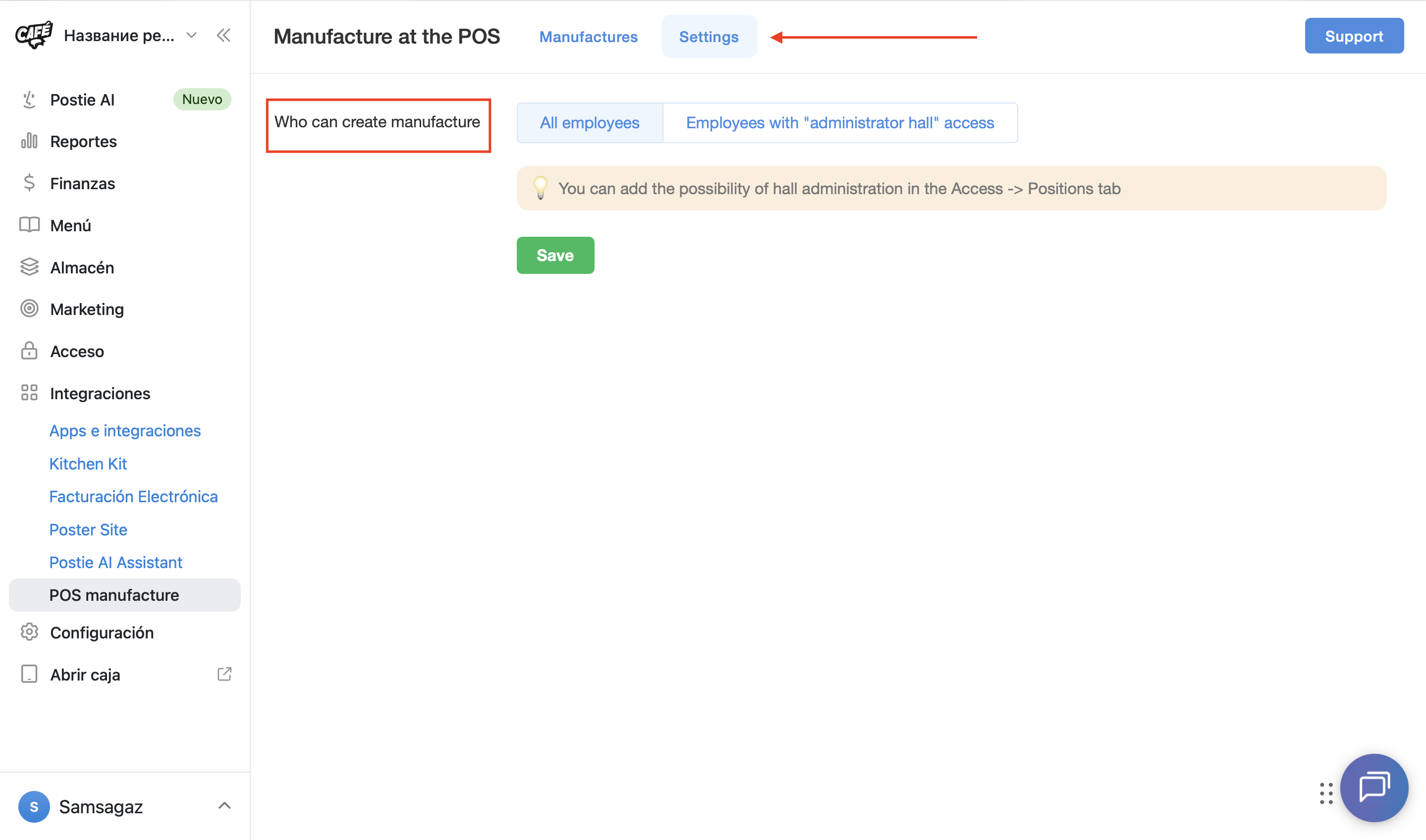Click the Acceso lock icon
This screenshot has height=840, width=1426.
[x=29, y=351]
